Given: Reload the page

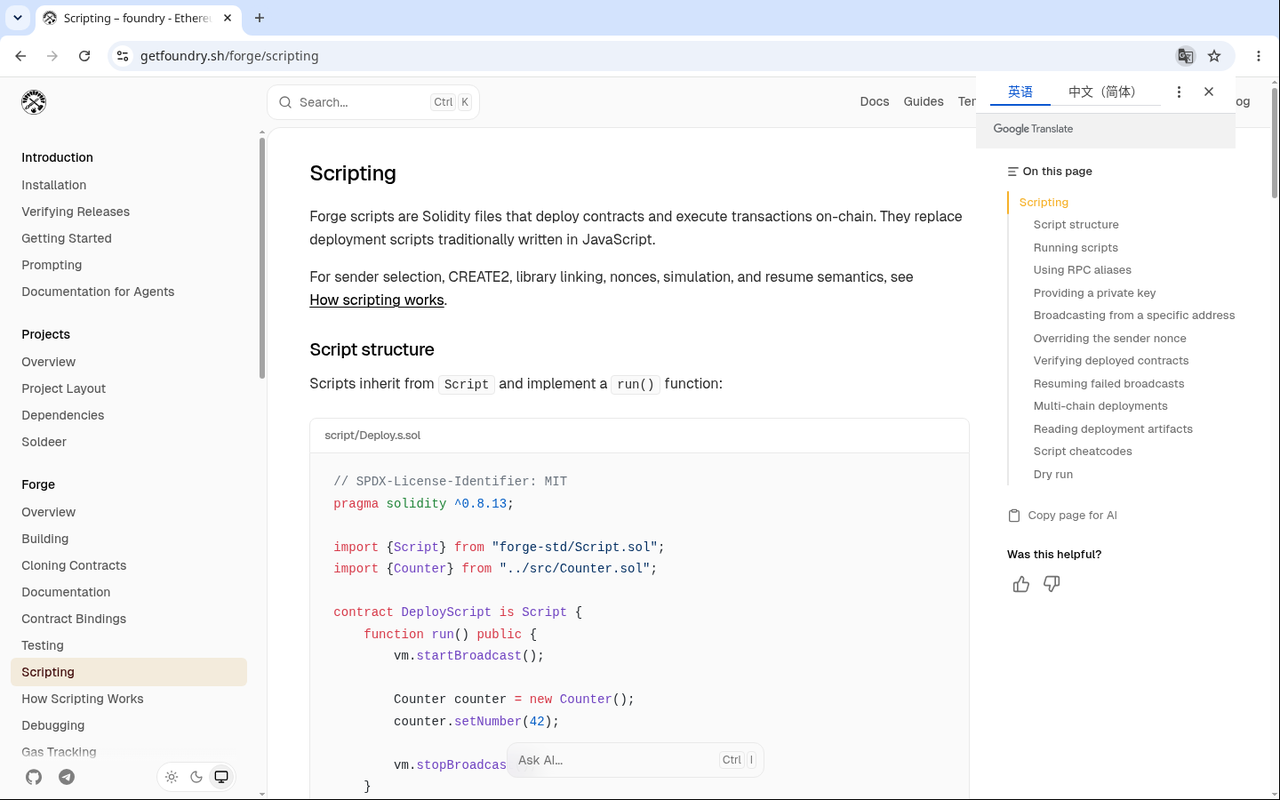Looking at the screenshot, I should pyautogui.click(x=85, y=56).
